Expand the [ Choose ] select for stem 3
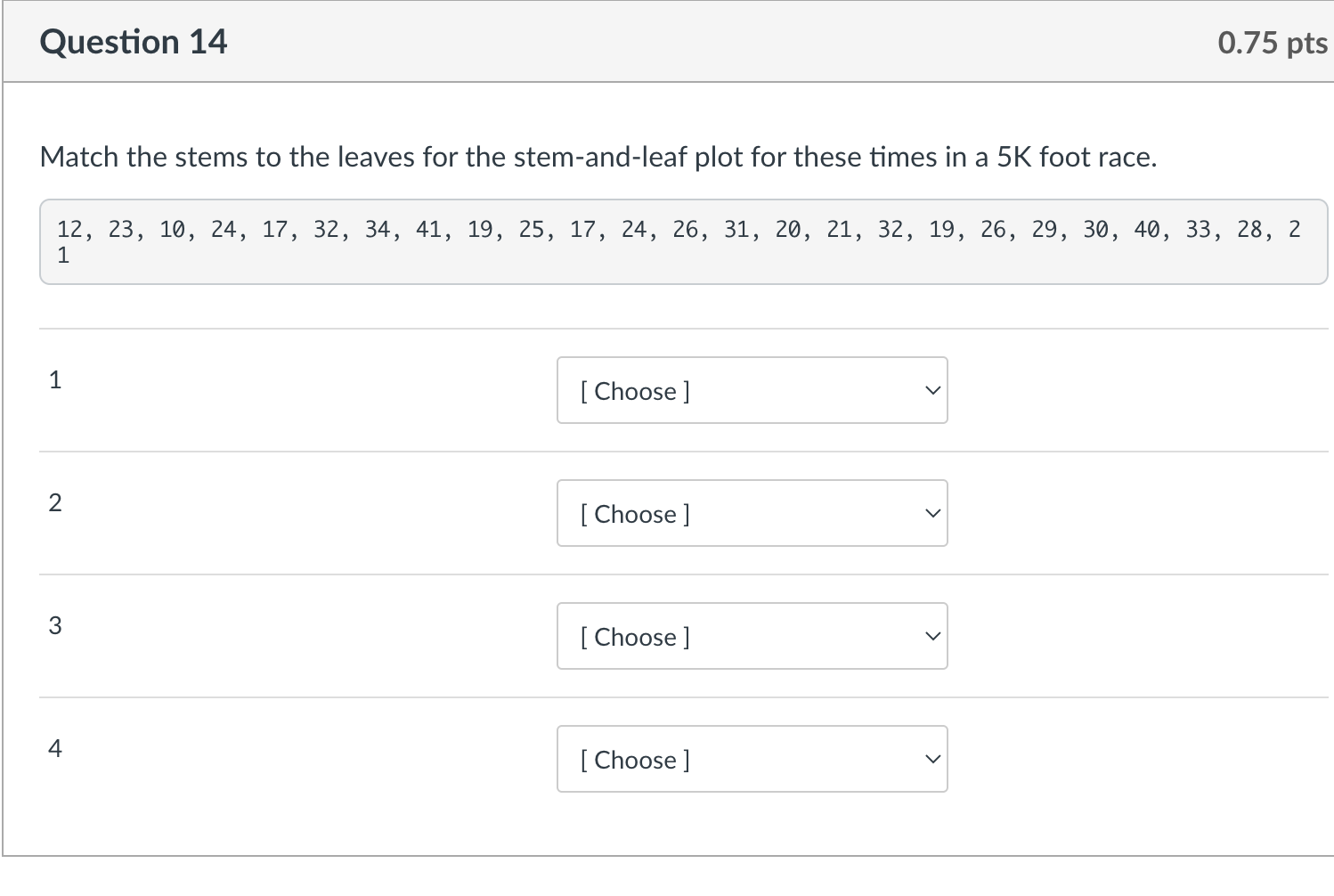 (752, 636)
